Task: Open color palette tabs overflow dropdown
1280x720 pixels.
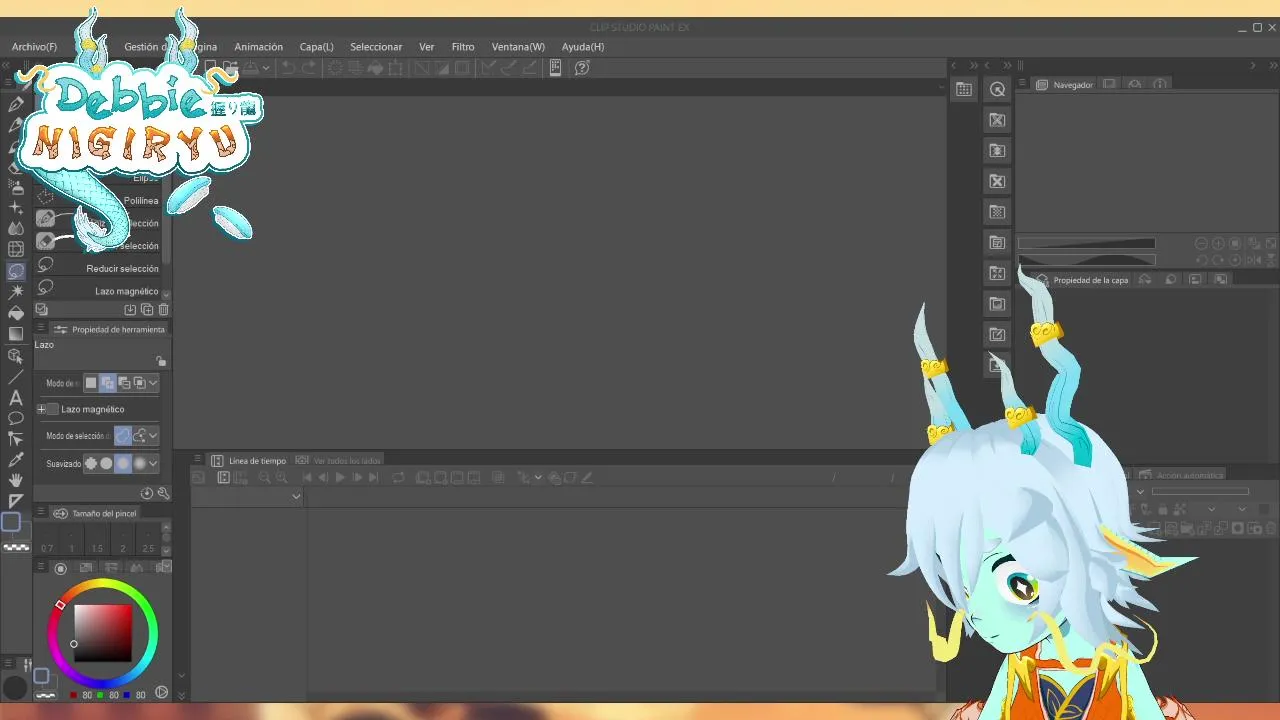Action: (x=167, y=567)
